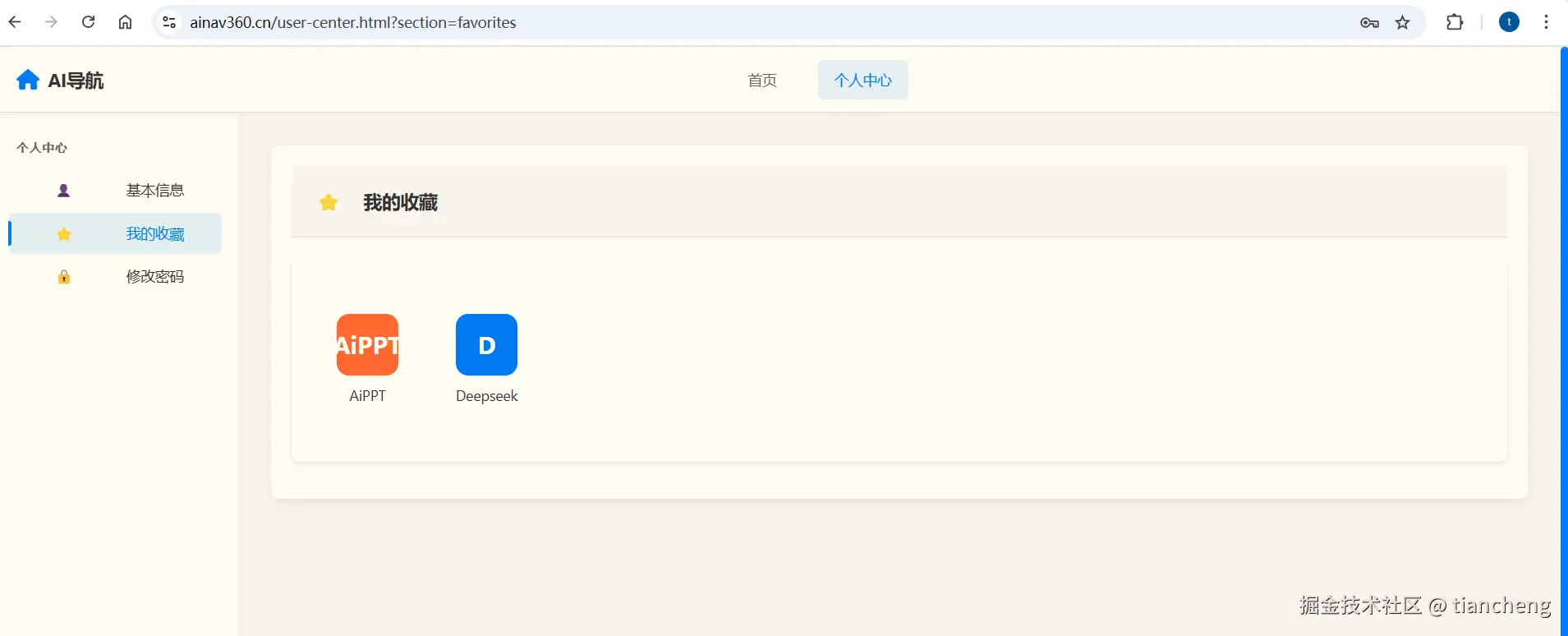Select 我的收藏 in the sidebar
The image size is (1568, 636).
tap(154, 234)
